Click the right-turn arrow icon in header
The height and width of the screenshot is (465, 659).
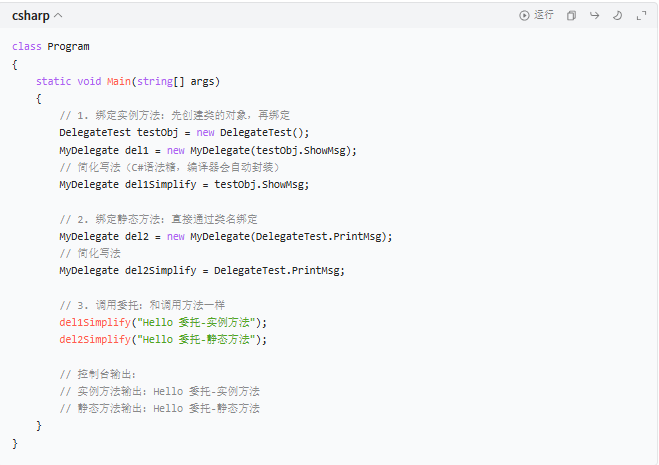click(x=594, y=15)
